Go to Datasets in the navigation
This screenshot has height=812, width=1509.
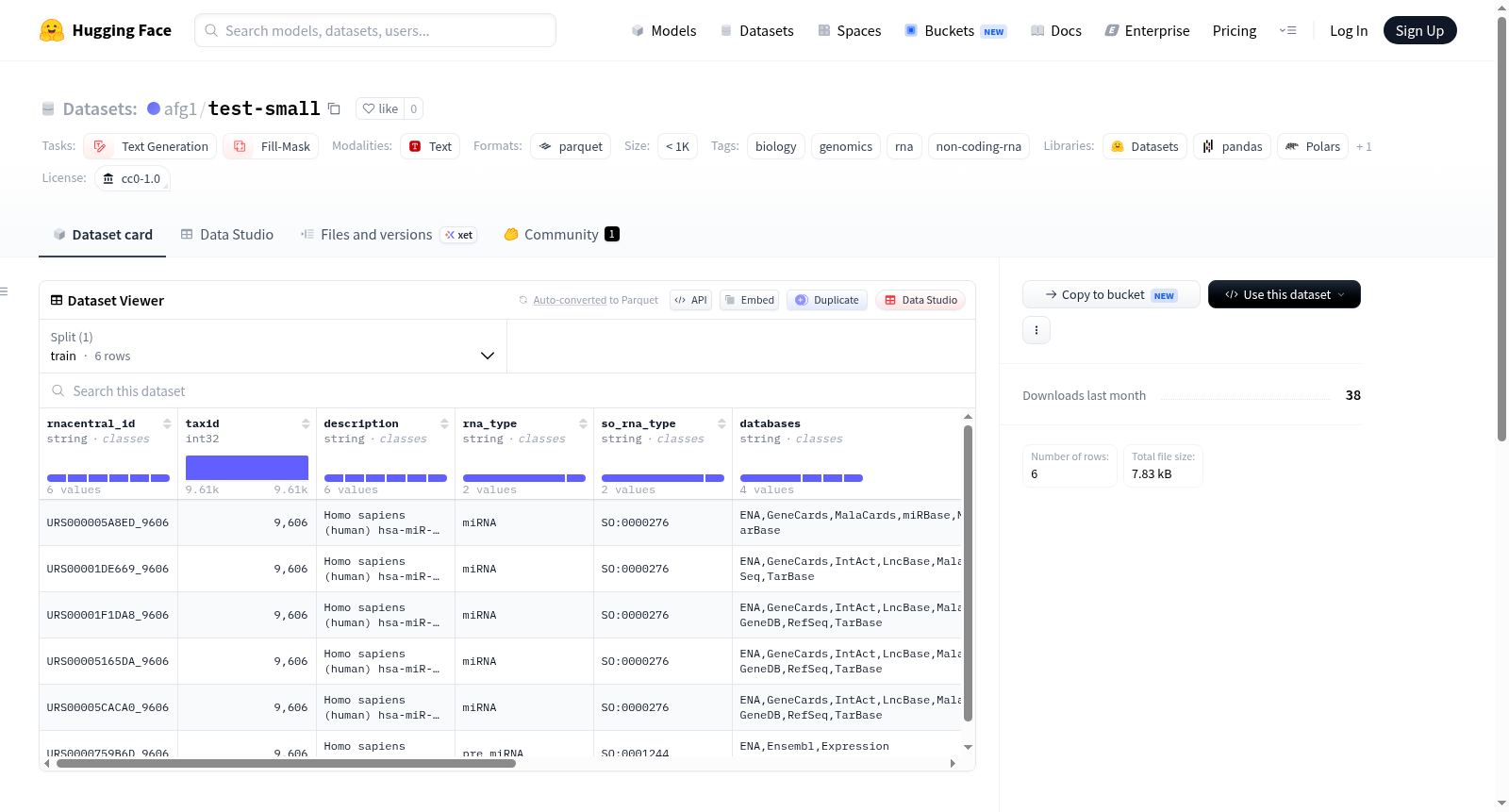(x=756, y=30)
